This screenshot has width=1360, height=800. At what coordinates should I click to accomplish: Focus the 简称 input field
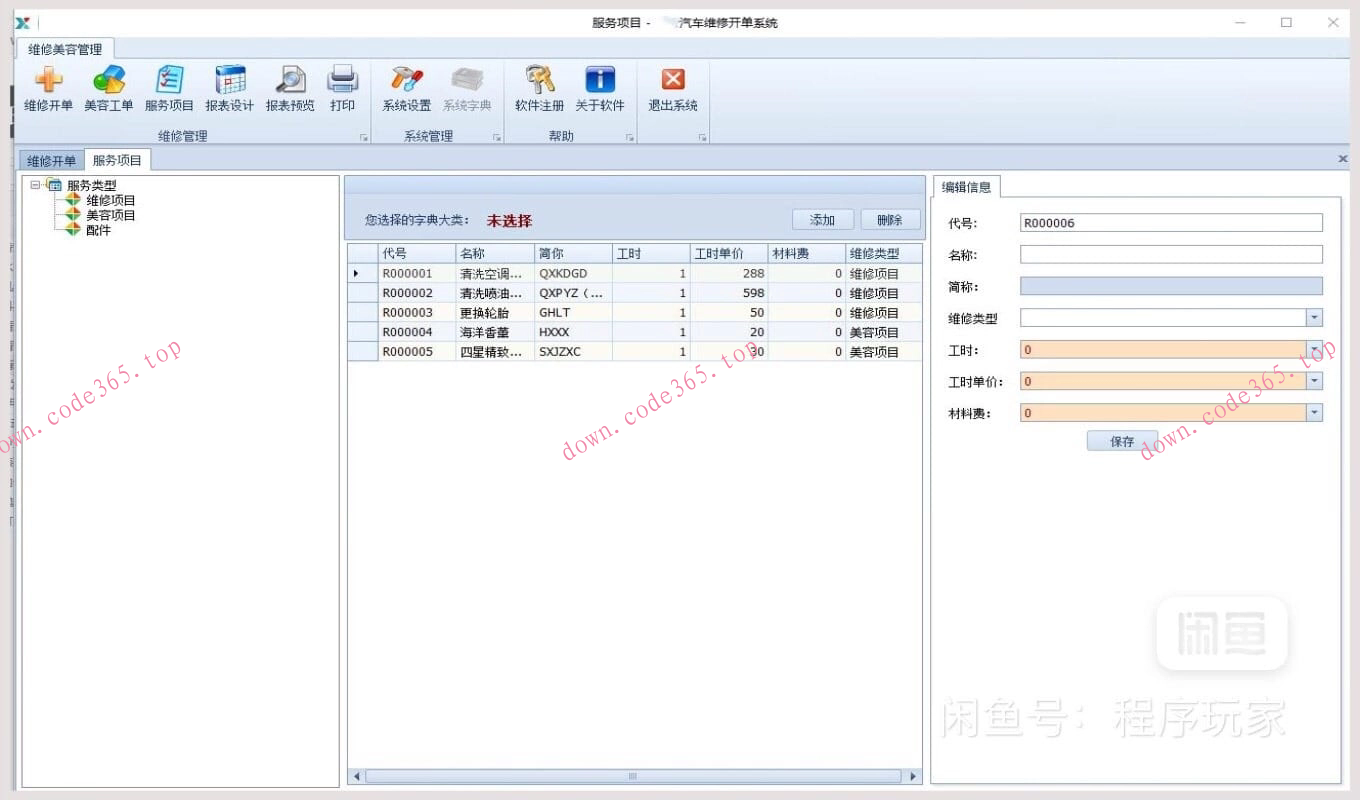(x=1171, y=286)
